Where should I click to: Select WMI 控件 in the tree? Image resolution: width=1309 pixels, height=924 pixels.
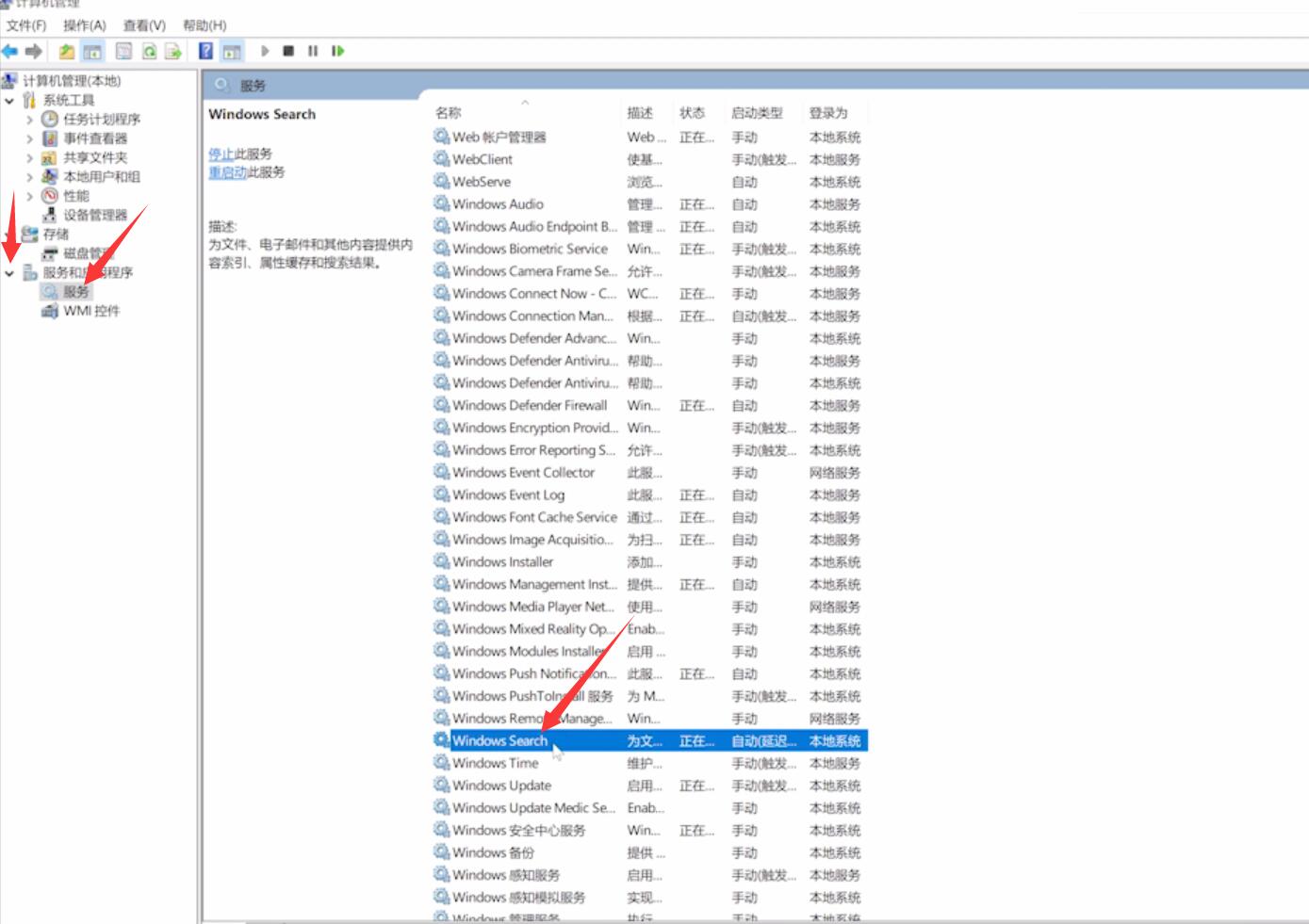(x=91, y=311)
